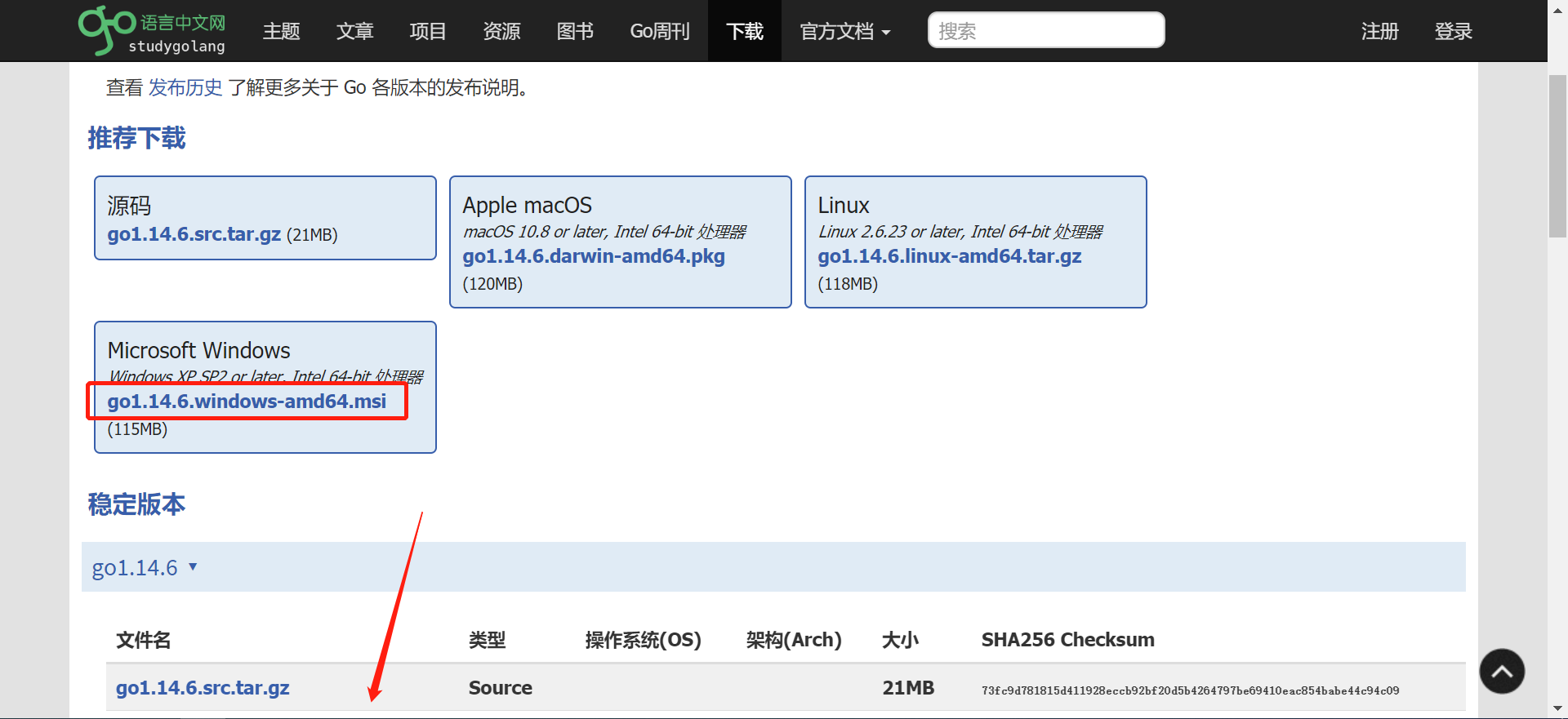Open the 文章 nav item
1568x719 pixels.
pyautogui.click(x=354, y=31)
